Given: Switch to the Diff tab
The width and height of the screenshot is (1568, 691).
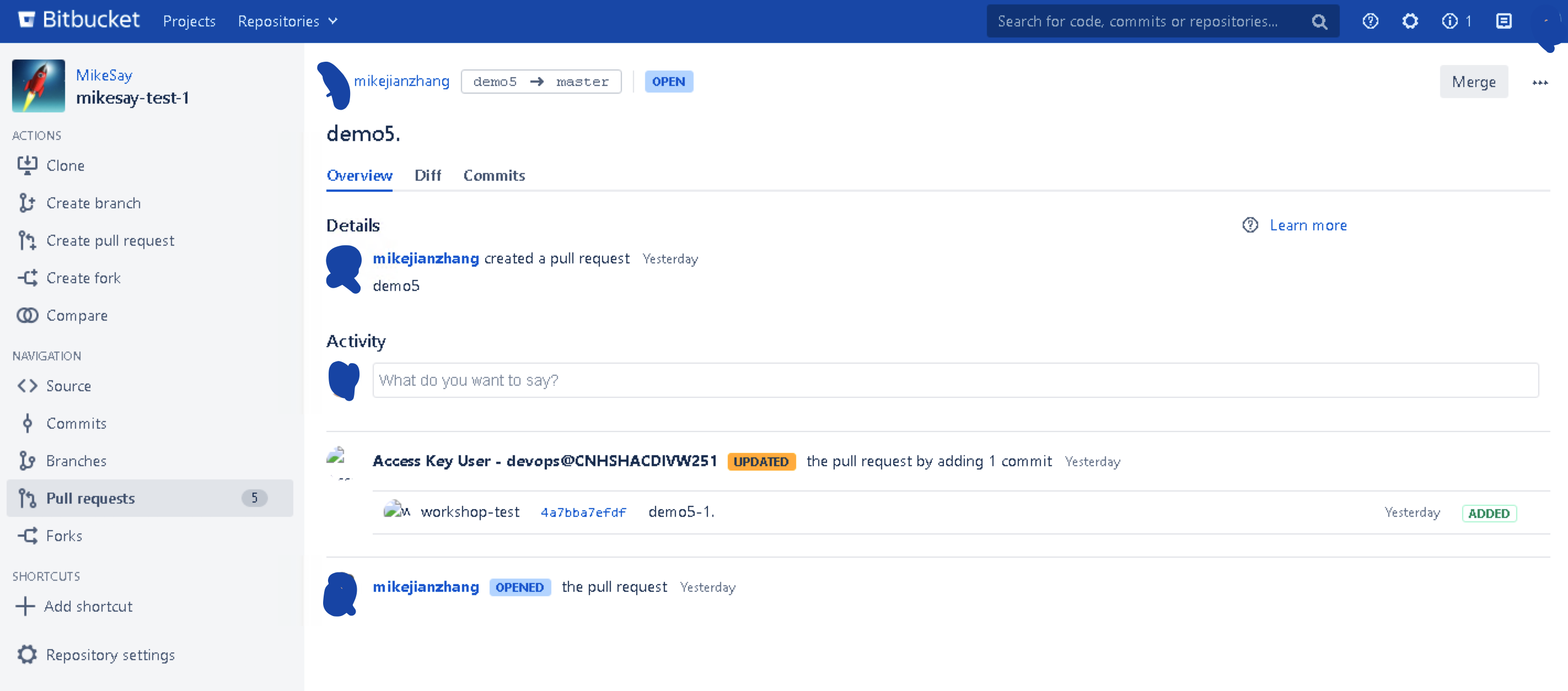Looking at the screenshot, I should (427, 175).
